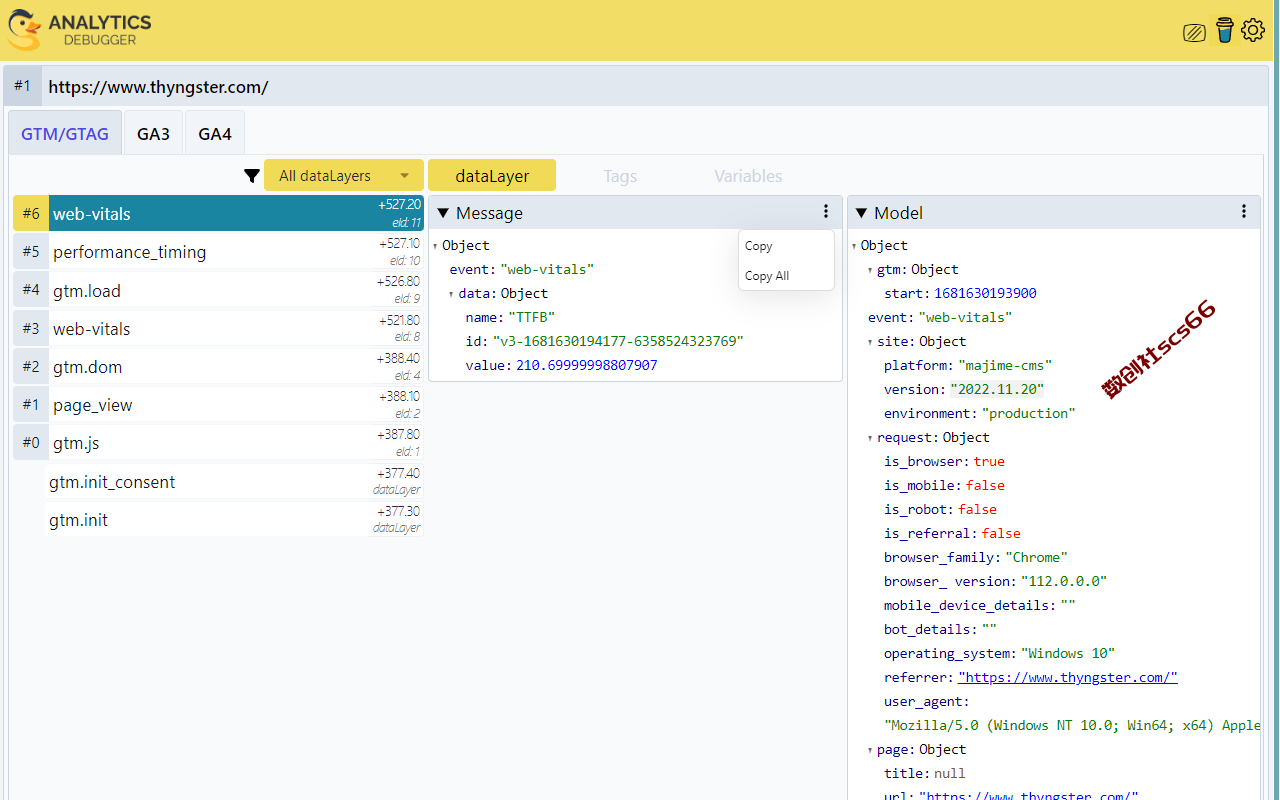Click the version "2022.11.20" value
This screenshot has height=800, width=1280.
pos(997,389)
